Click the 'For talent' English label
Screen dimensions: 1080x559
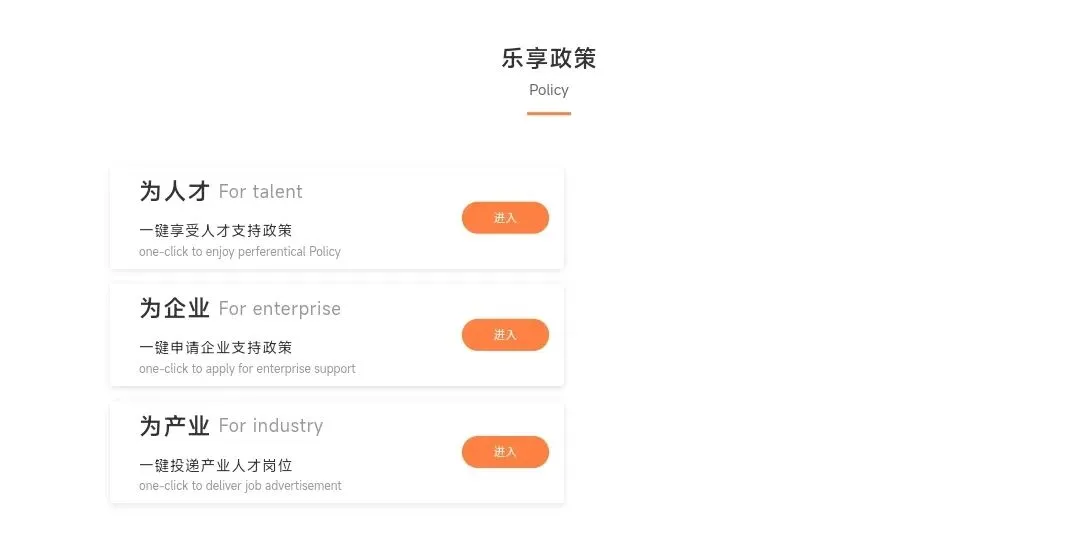tap(260, 192)
